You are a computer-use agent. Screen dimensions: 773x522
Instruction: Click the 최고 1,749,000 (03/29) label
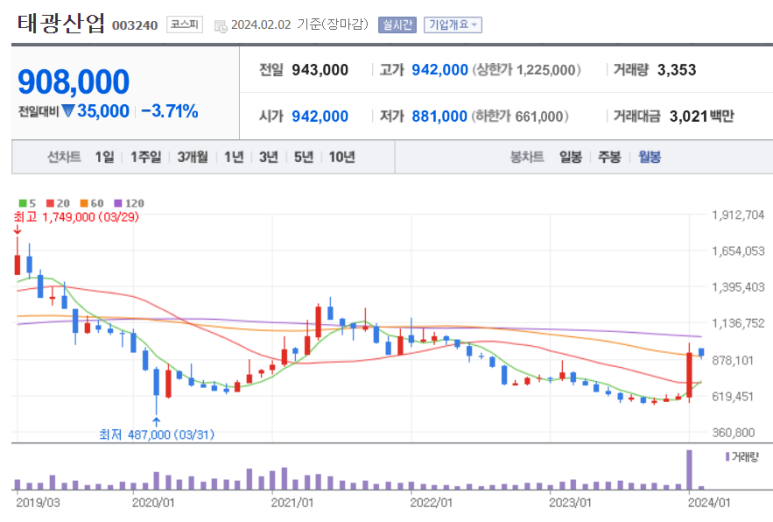click(76, 217)
